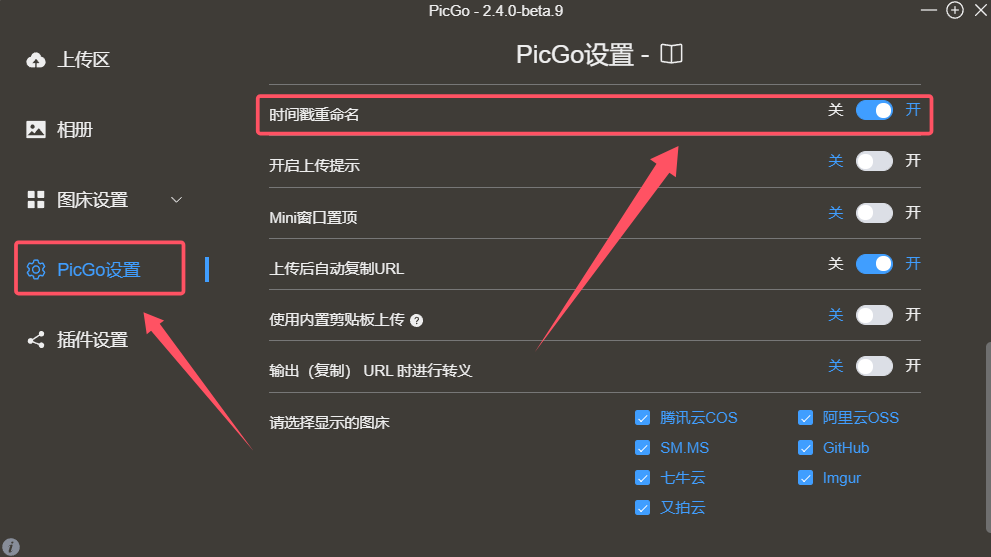
Task: Click the 图床设置 grid icon
Action: (36, 200)
